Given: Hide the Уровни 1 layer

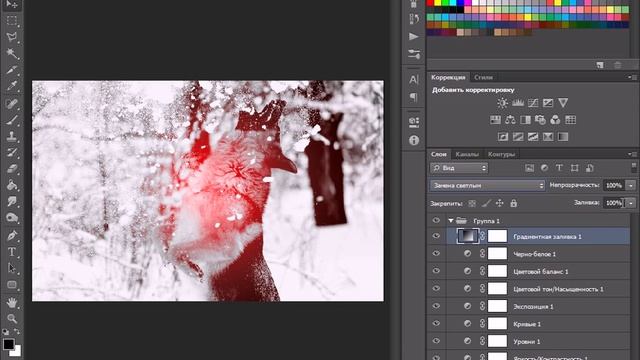Looking at the screenshot, I should click(x=436, y=341).
